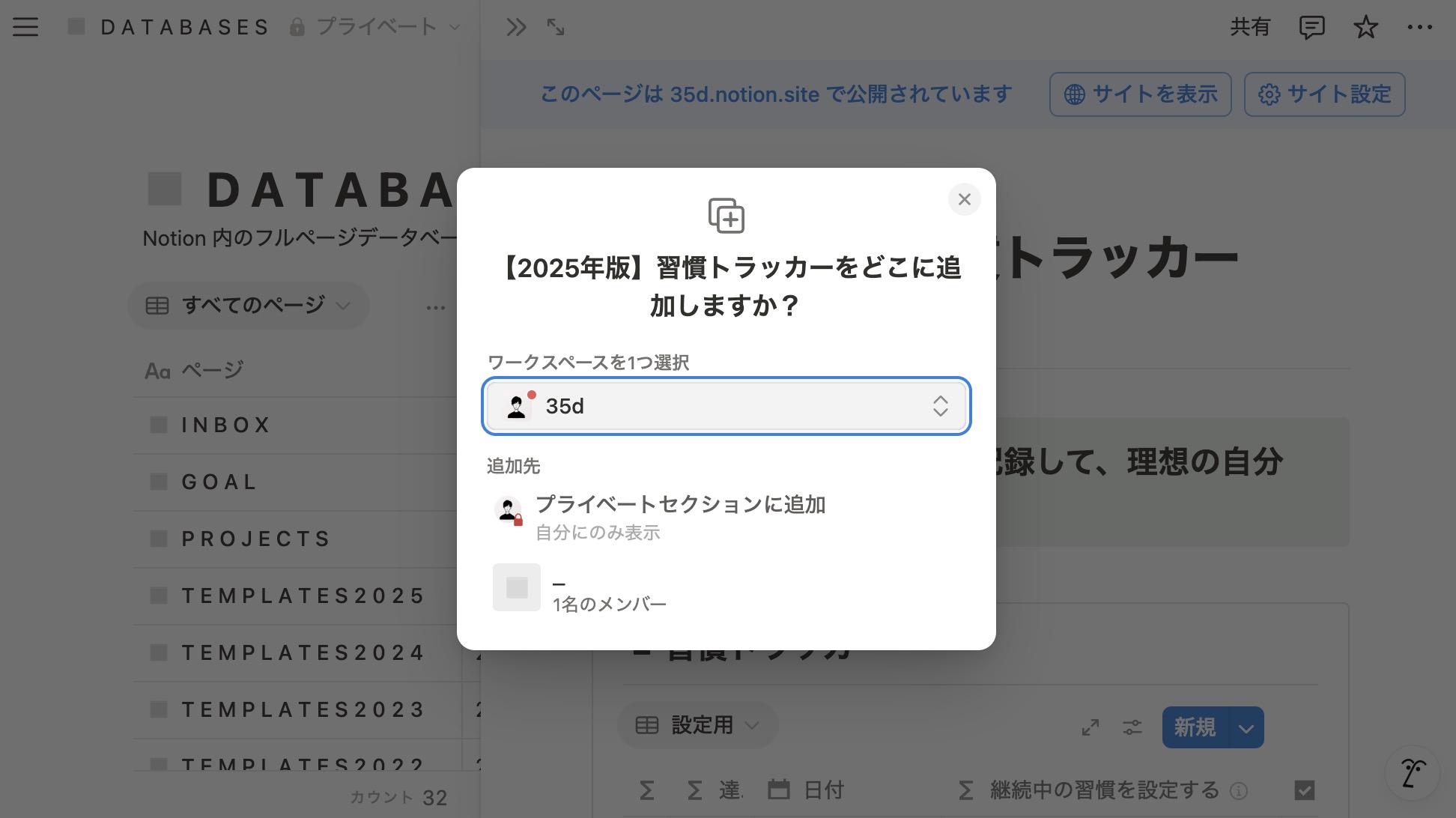Click the checkbox column header icon
The width and height of the screenshot is (1456, 818).
pyautogui.click(x=1305, y=790)
